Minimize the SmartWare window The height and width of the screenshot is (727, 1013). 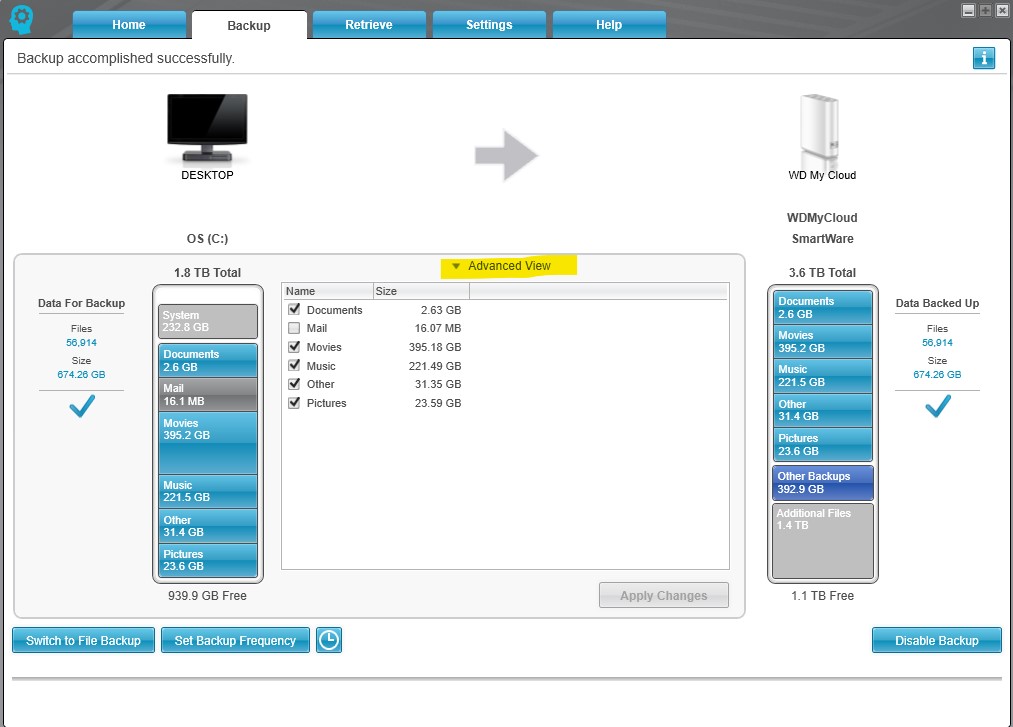click(968, 10)
